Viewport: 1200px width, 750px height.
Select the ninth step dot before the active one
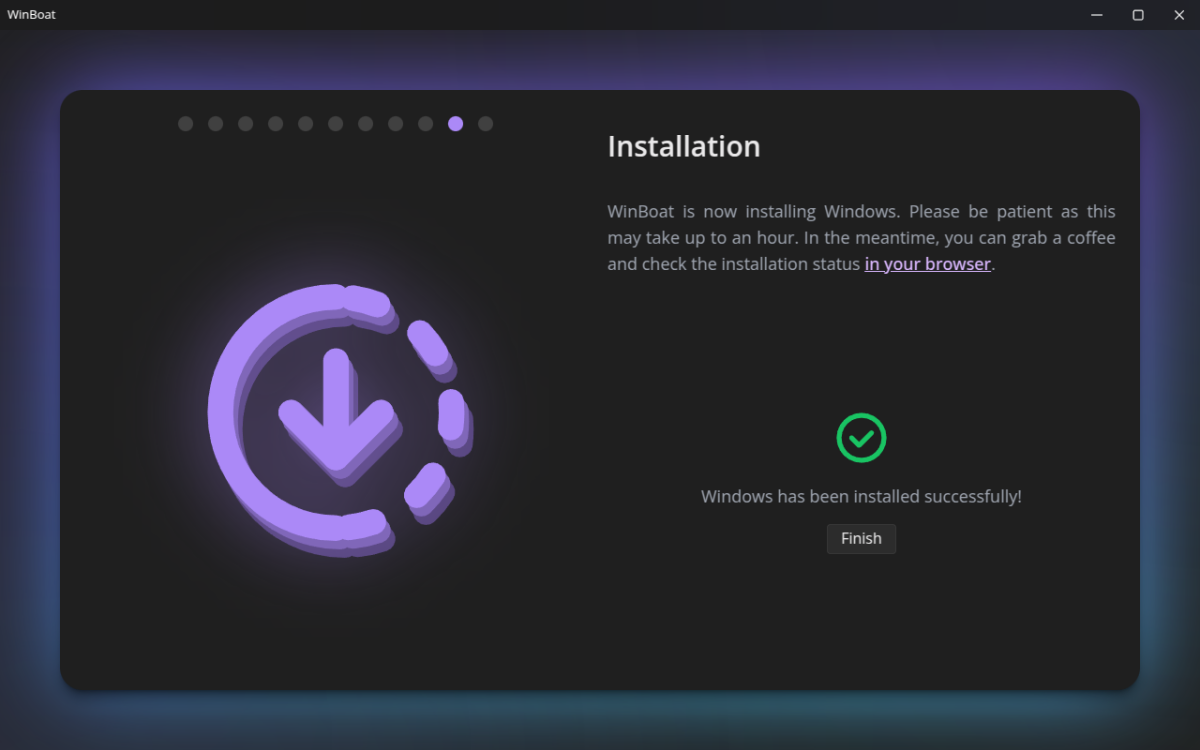(x=425, y=123)
